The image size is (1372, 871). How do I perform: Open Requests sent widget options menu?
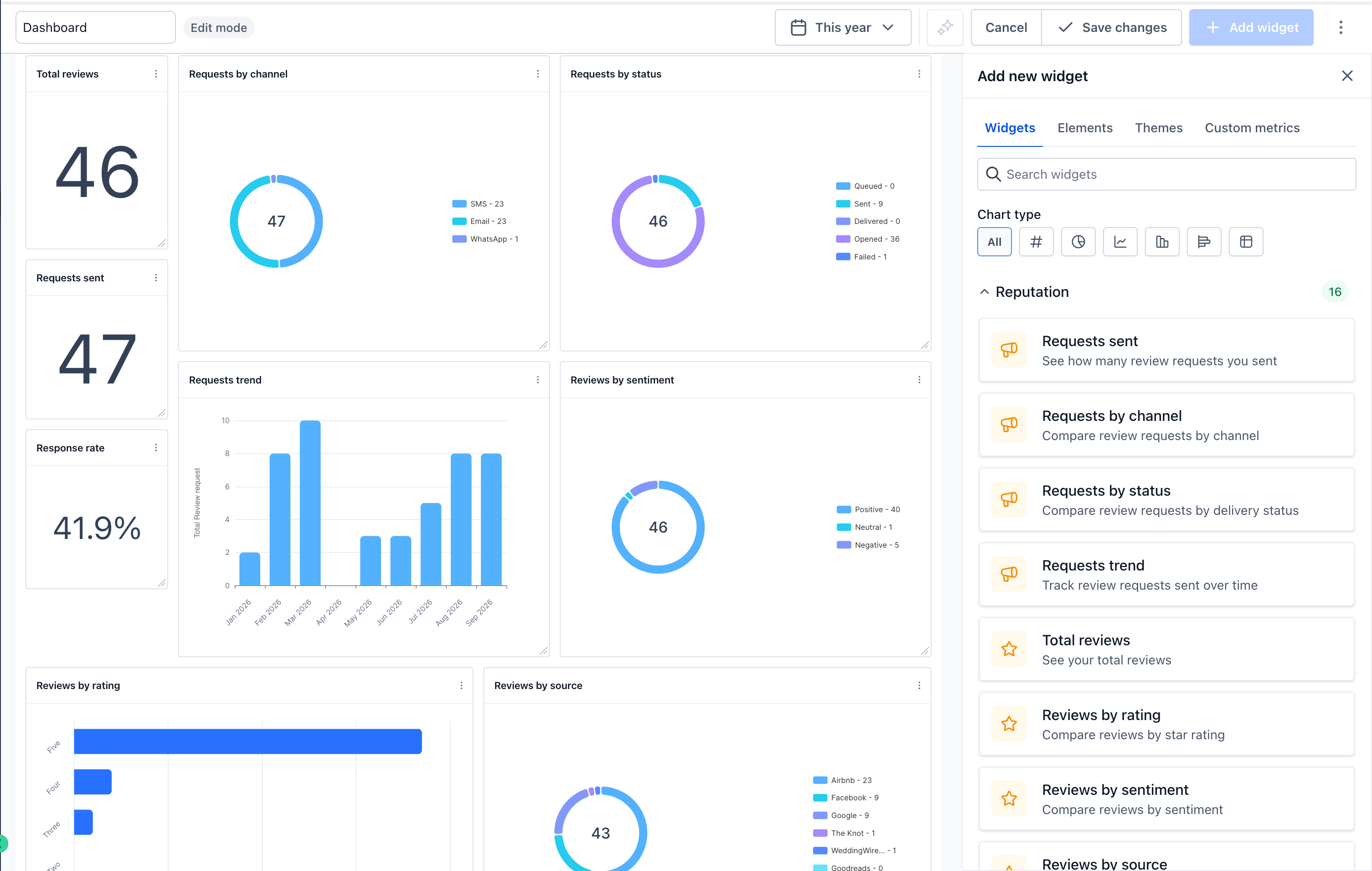point(156,278)
